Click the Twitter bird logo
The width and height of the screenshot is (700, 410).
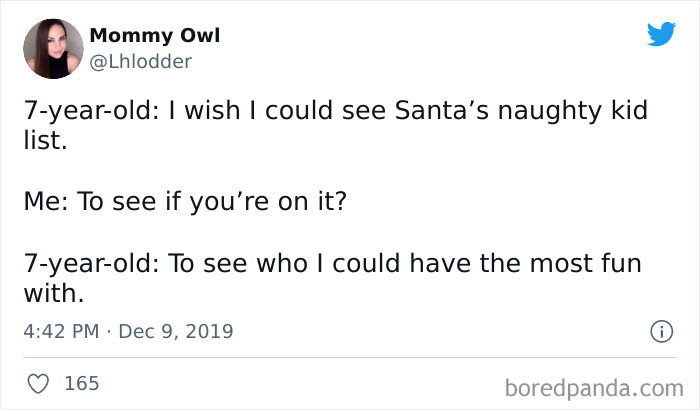pyautogui.click(x=661, y=35)
